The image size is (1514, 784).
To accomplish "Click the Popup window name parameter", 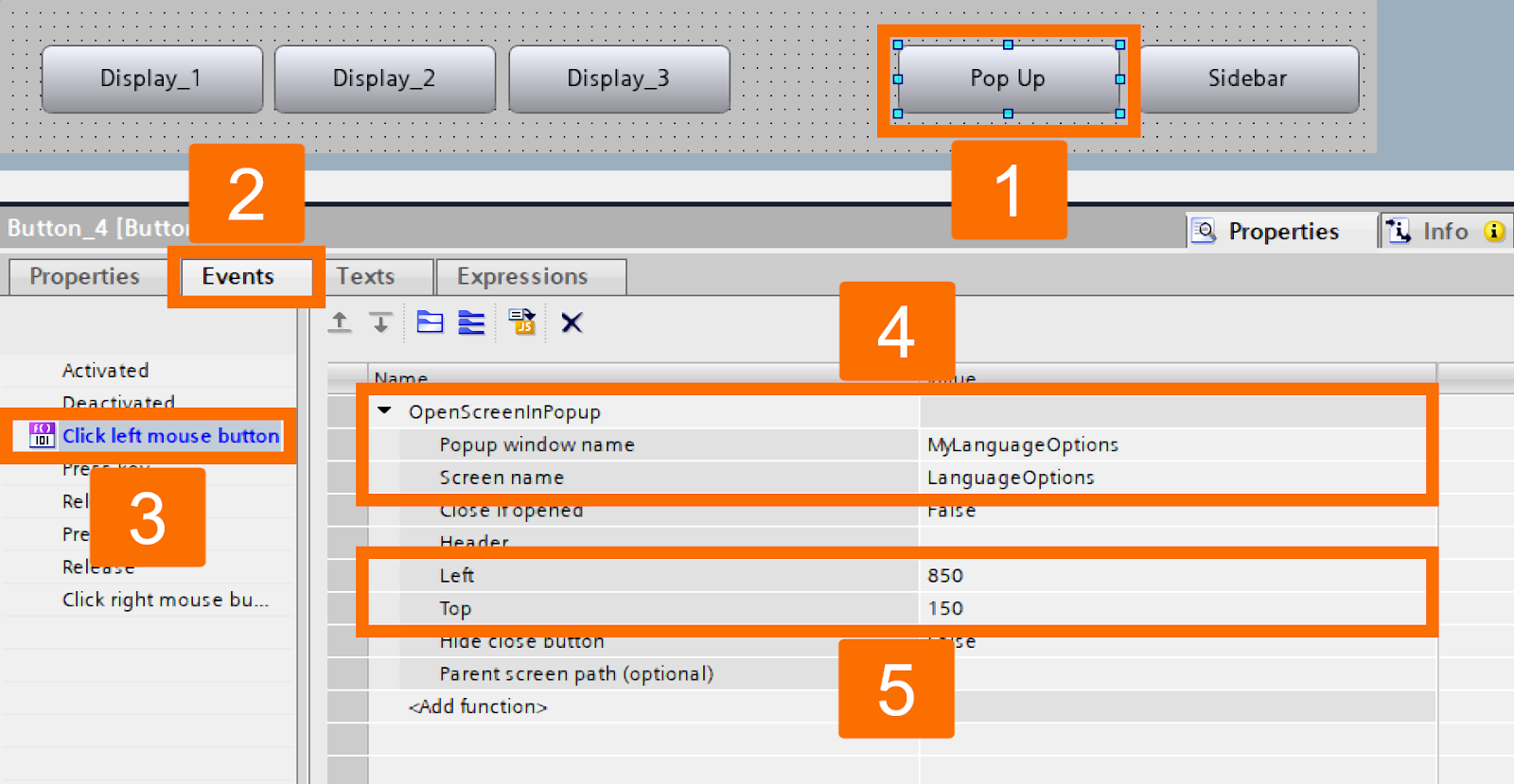I will coord(537,444).
